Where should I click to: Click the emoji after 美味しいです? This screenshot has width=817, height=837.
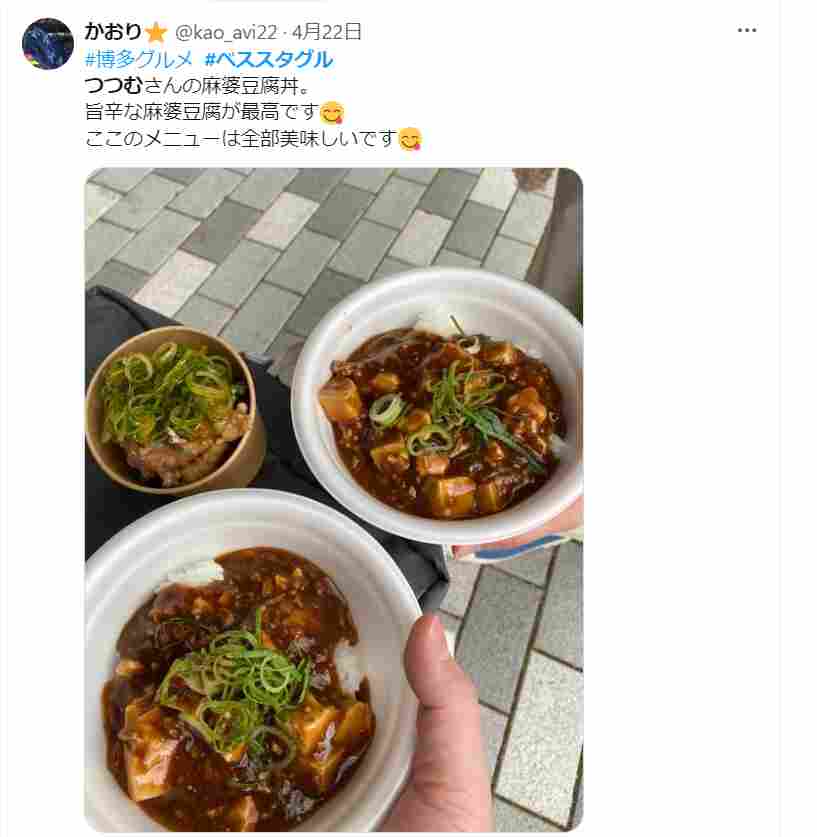click(410, 139)
